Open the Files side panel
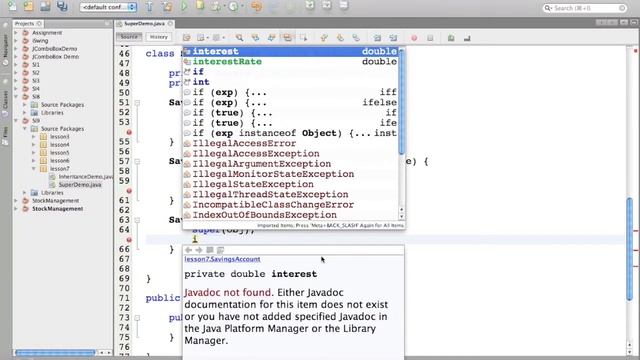 click(5, 136)
